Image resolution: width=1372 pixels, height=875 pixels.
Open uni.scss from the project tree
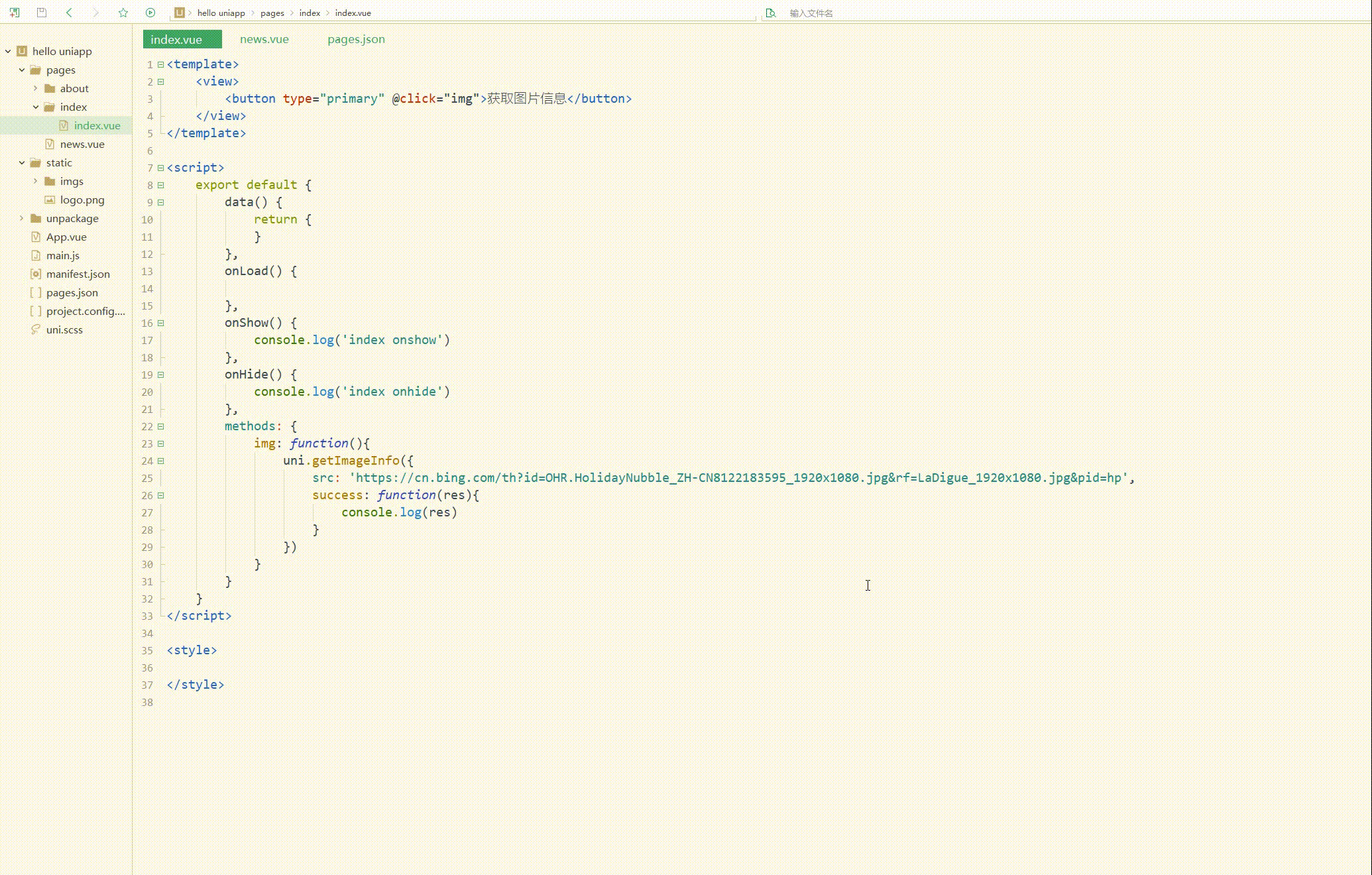tap(64, 329)
